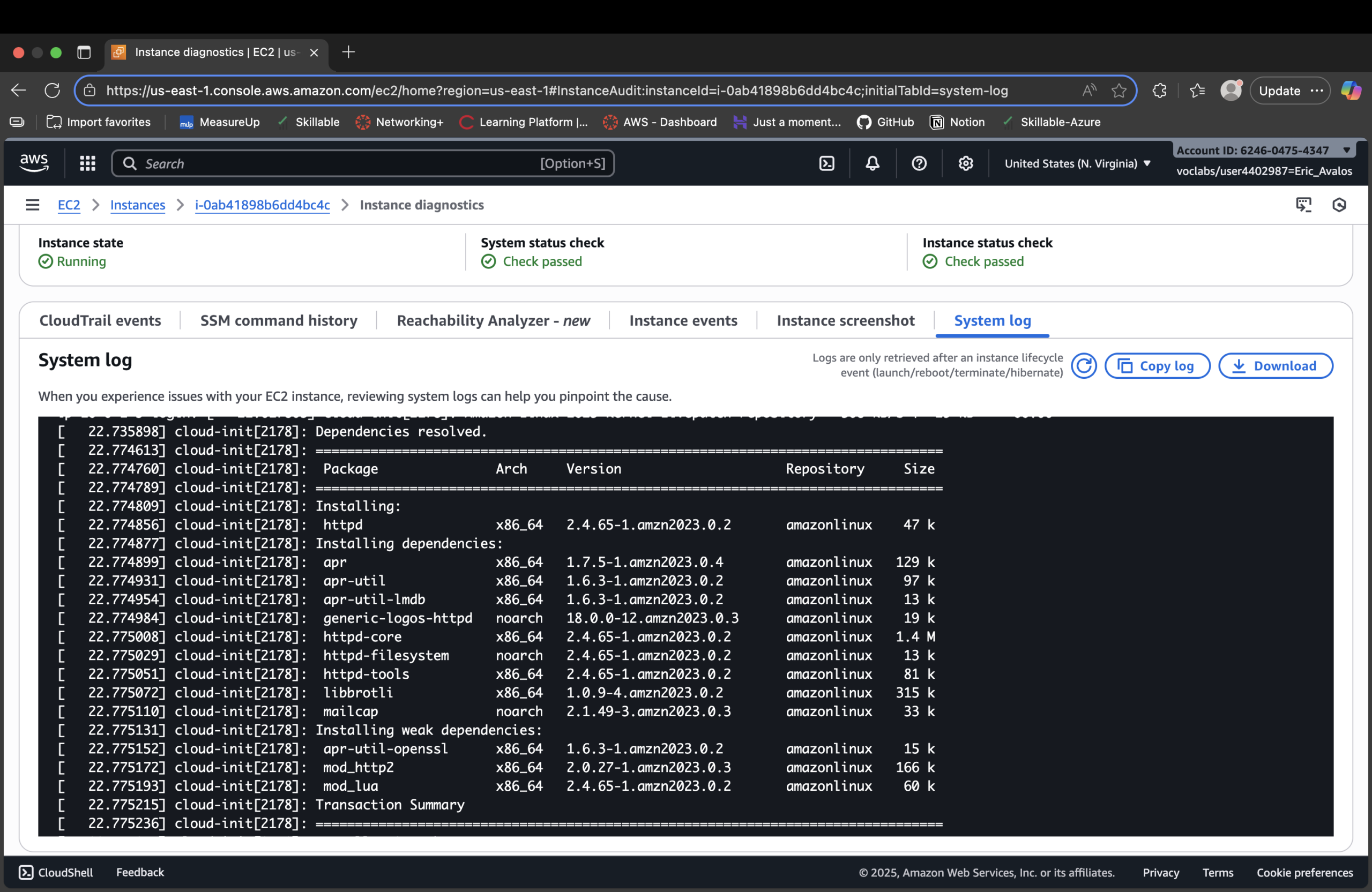
Task: Open the AWS Help question mark icon
Action: 919,163
